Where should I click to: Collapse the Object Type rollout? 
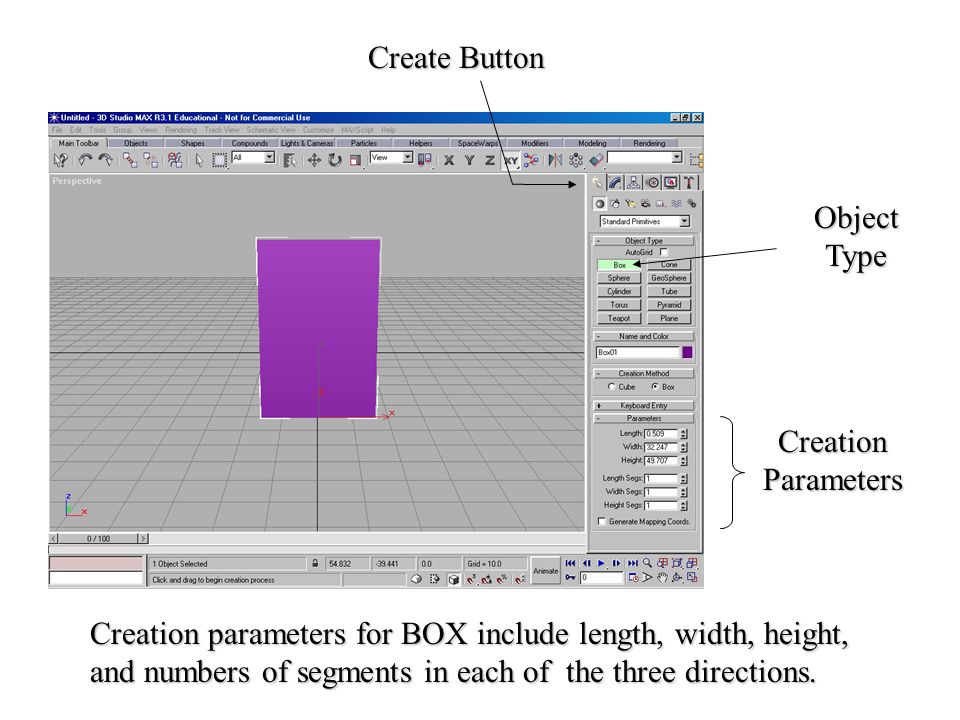coord(643,241)
